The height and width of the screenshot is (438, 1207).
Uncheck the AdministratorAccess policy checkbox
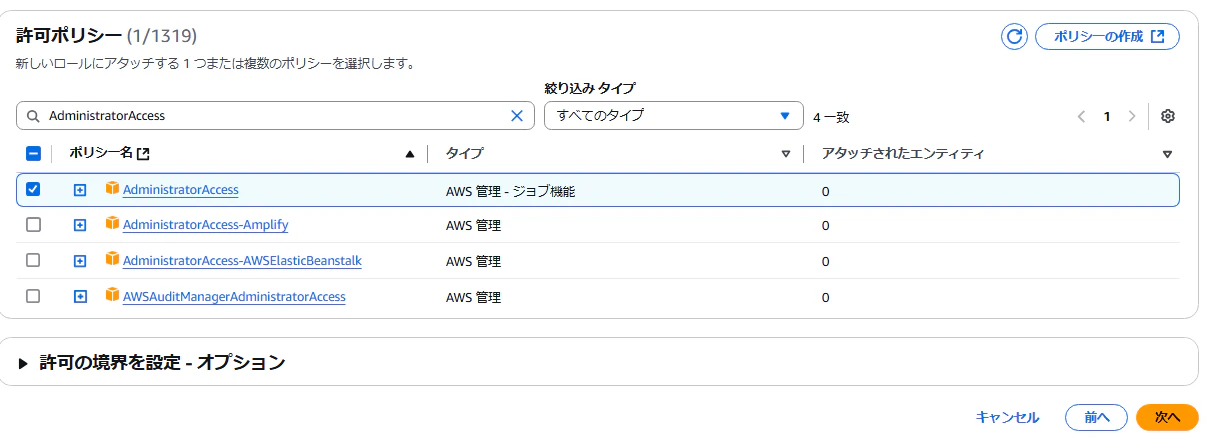coord(33,189)
